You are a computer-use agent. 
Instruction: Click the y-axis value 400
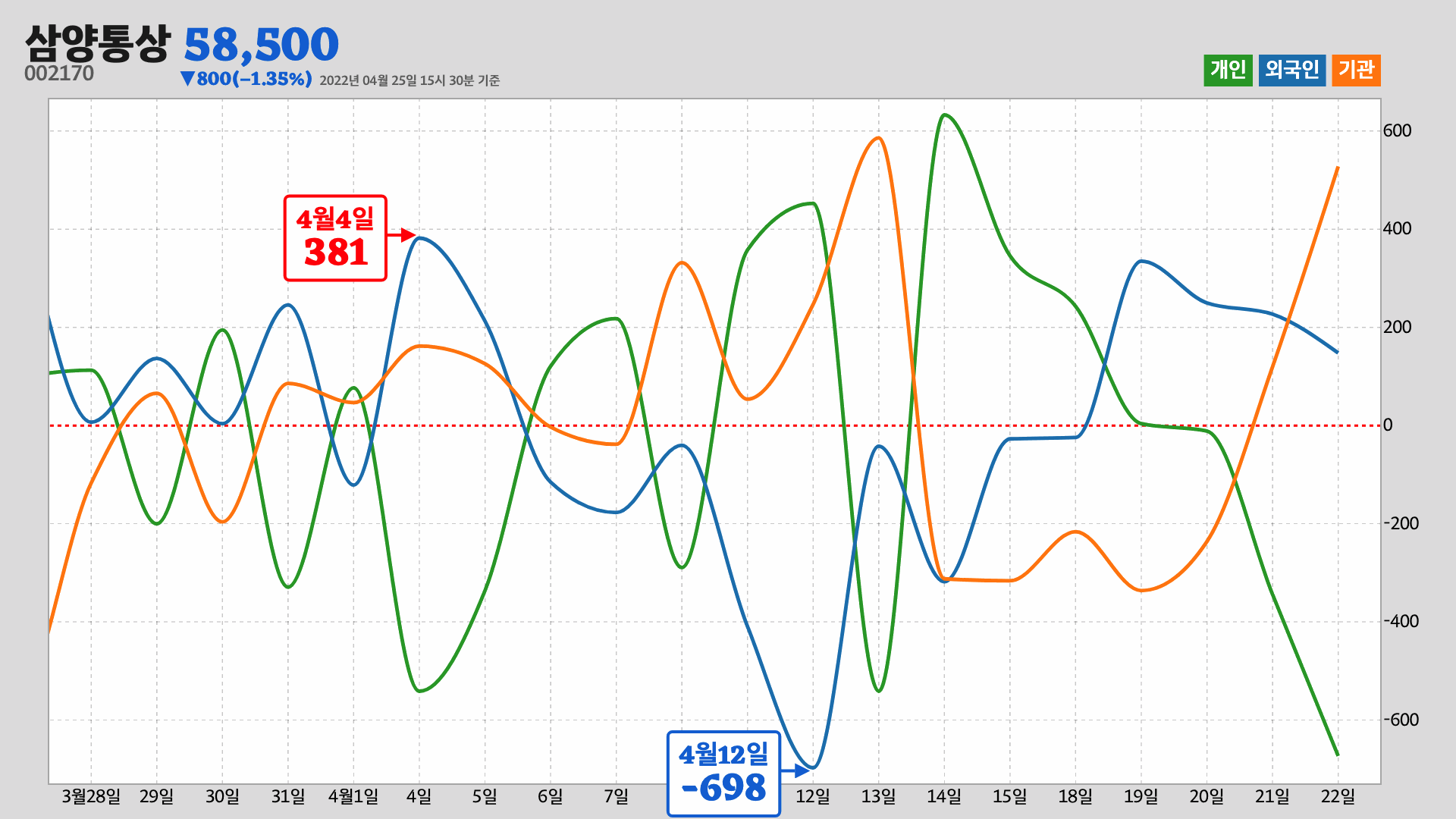pyautogui.click(x=1397, y=228)
